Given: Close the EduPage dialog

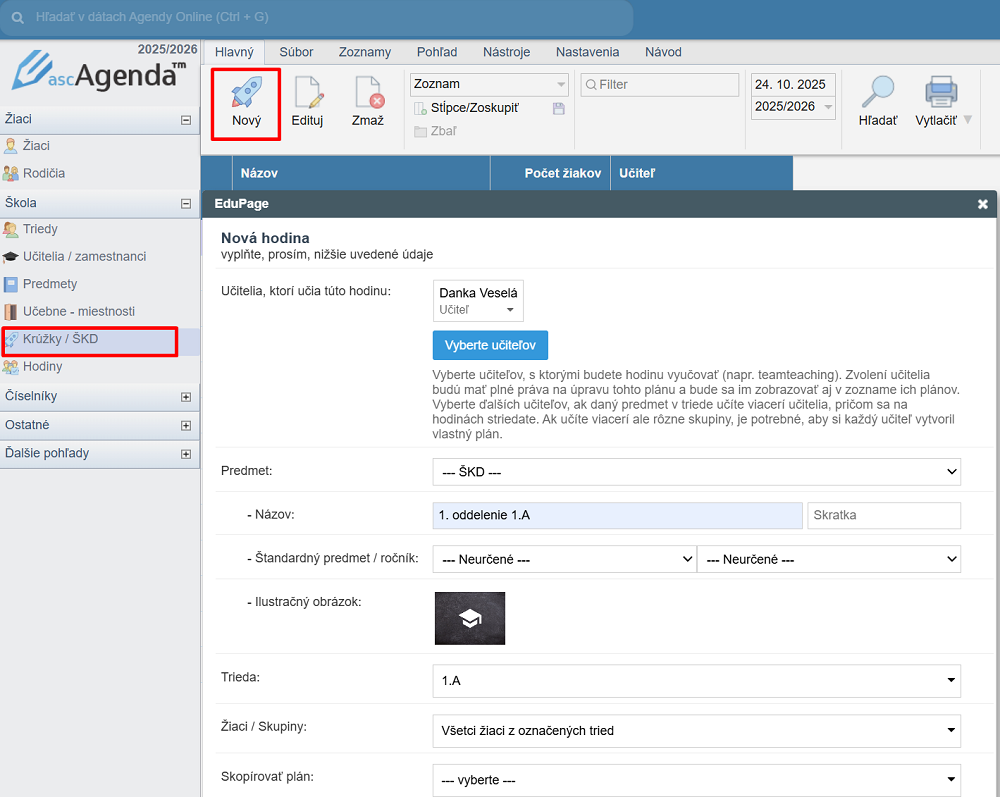Looking at the screenshot, I should 982,204.
